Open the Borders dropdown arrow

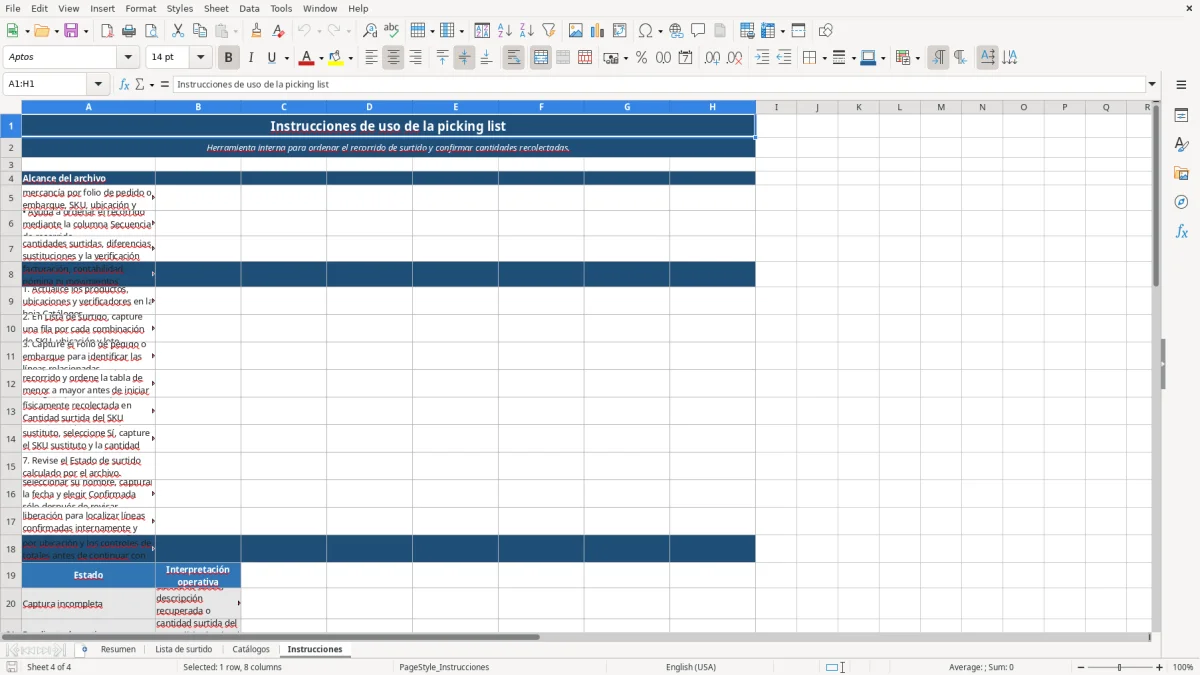(x=823, y=58)
